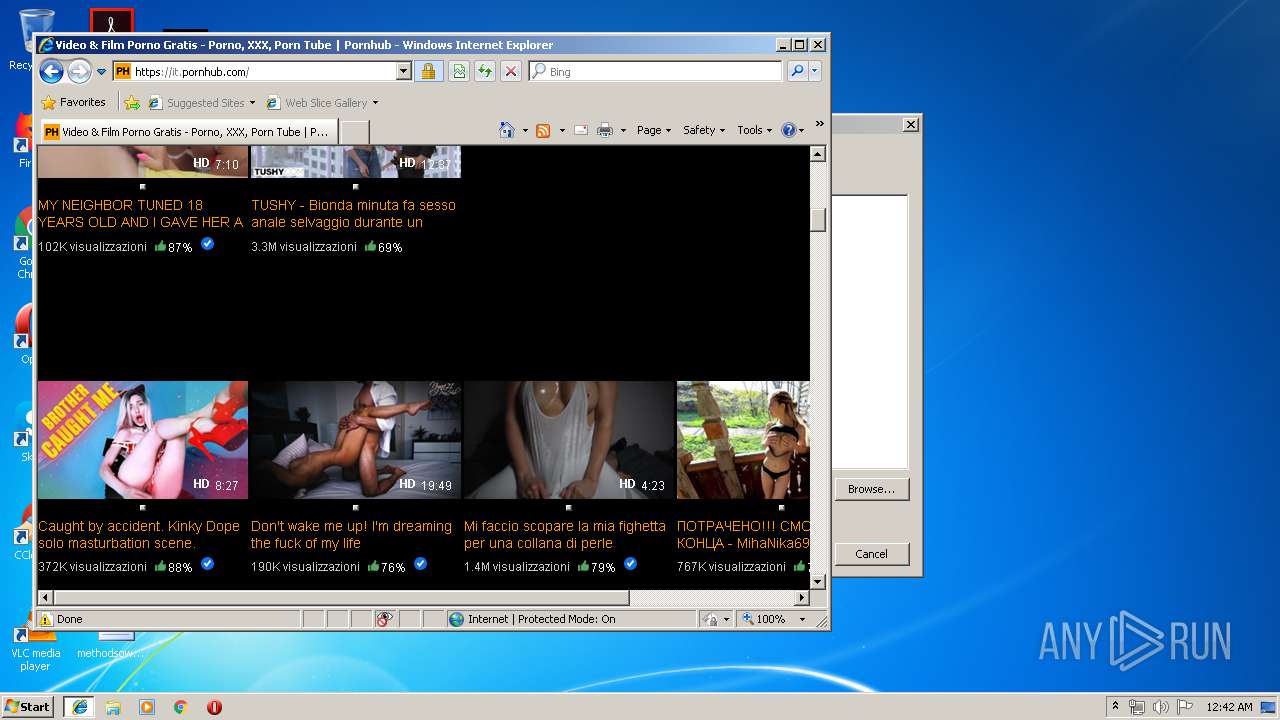Viewport: 1280px width, 720px height.
Task: Click the vertical scrollbar down arrow
Action: coord(817,581)
